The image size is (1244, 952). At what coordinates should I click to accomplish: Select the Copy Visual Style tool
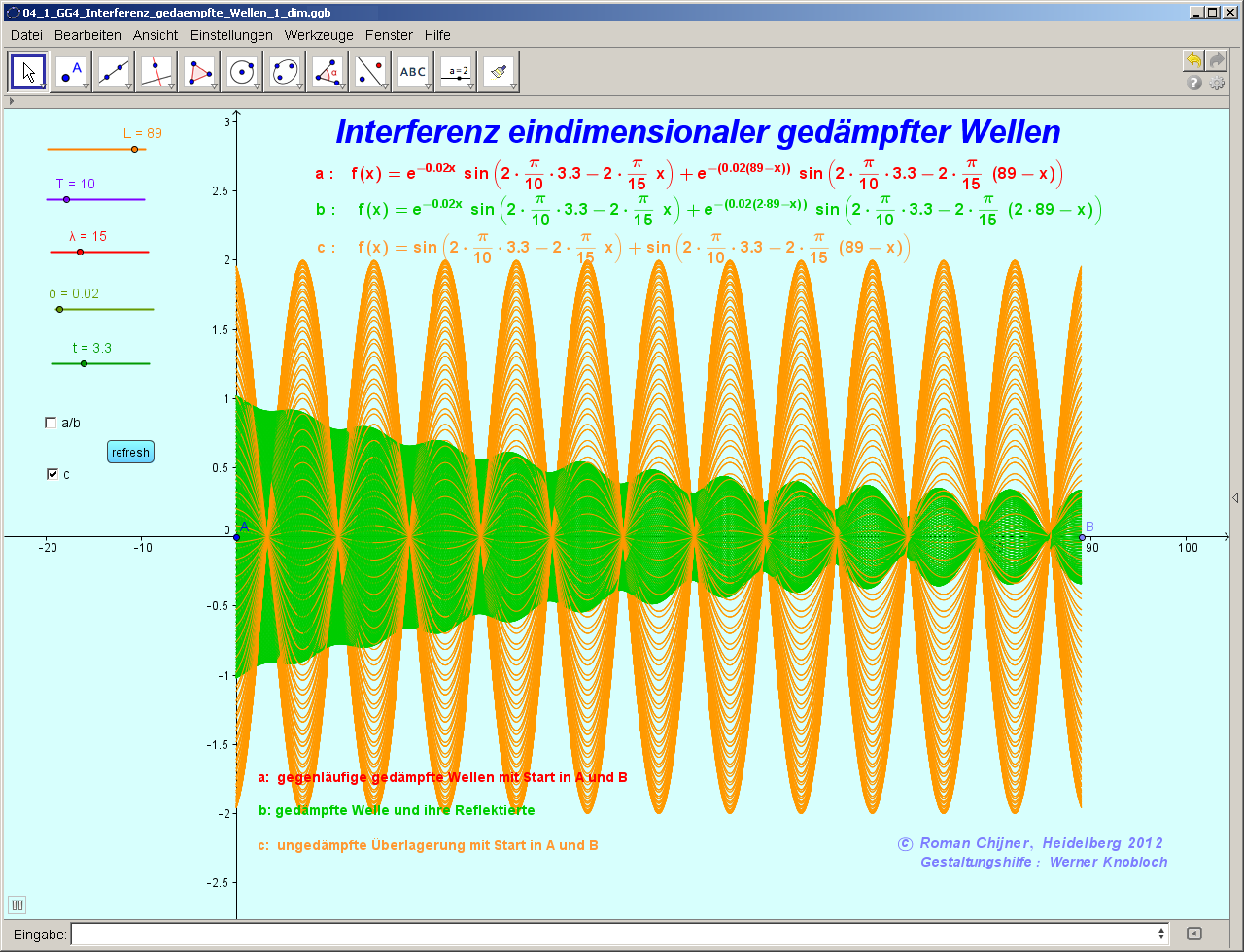[498, 70]
